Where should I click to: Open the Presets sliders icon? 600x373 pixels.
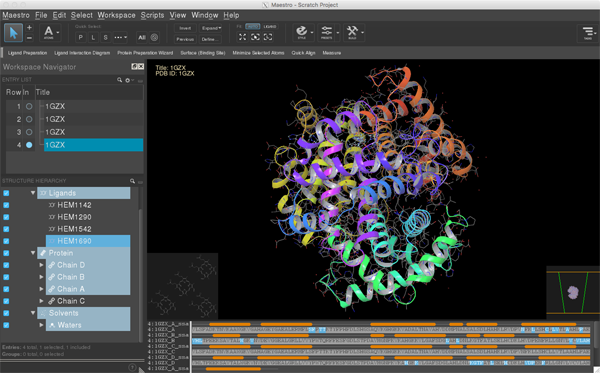tap(326, 32)
